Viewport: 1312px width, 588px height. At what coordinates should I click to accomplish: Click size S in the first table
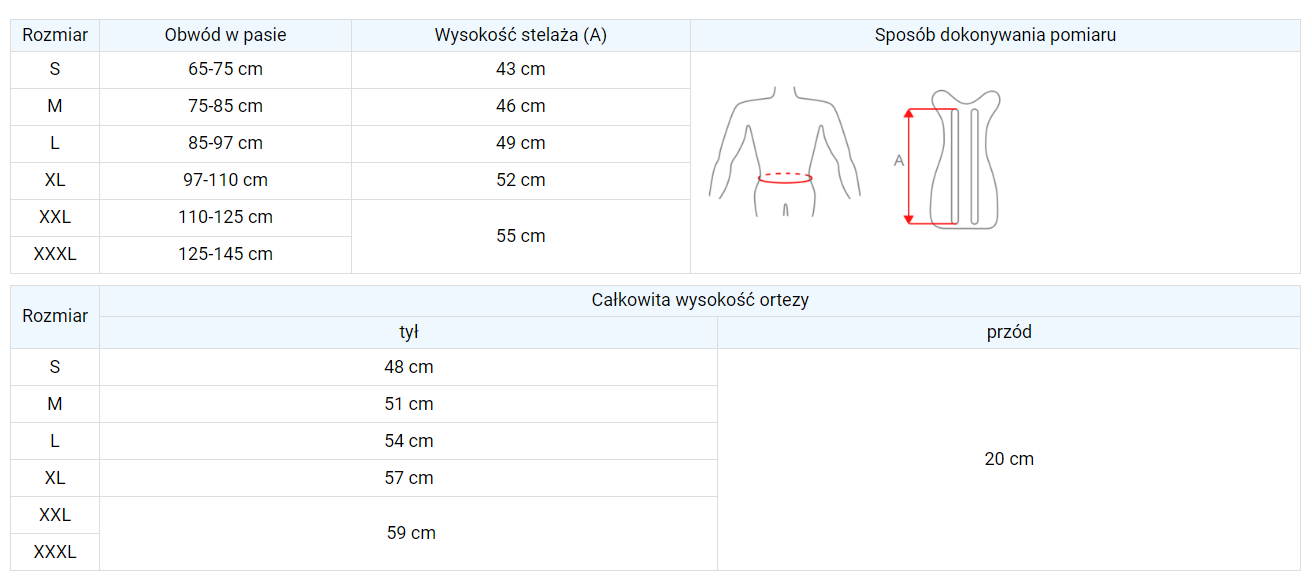55,69
